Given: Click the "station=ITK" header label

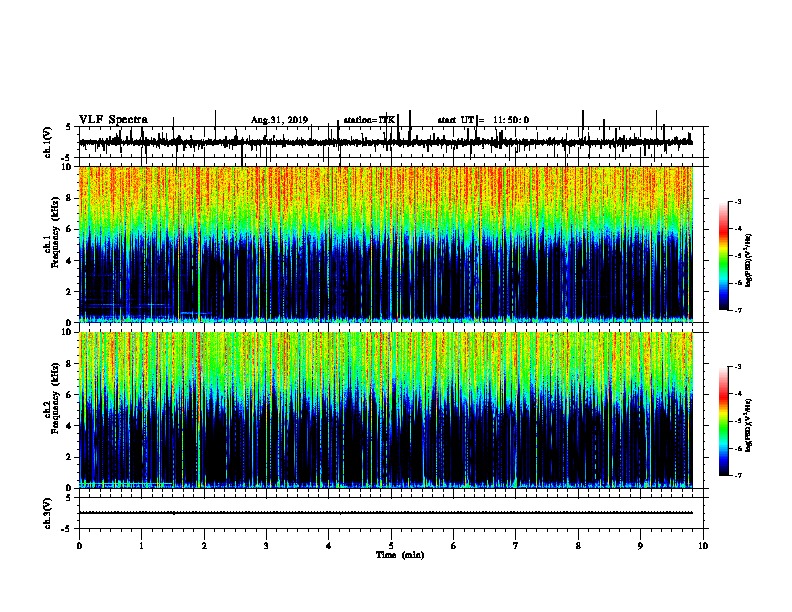Looking at the screenshot, I should (369, 120).
